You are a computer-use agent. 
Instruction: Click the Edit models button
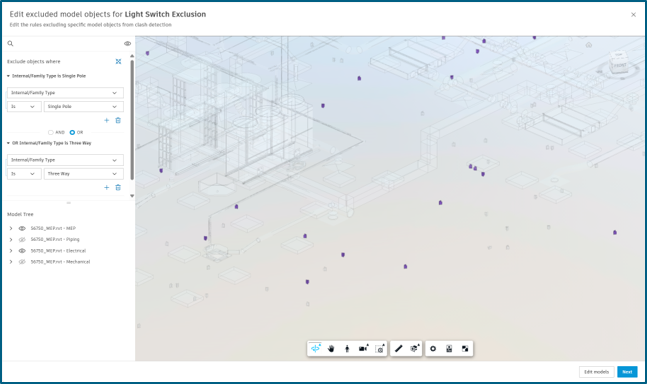tap(597, 372)
